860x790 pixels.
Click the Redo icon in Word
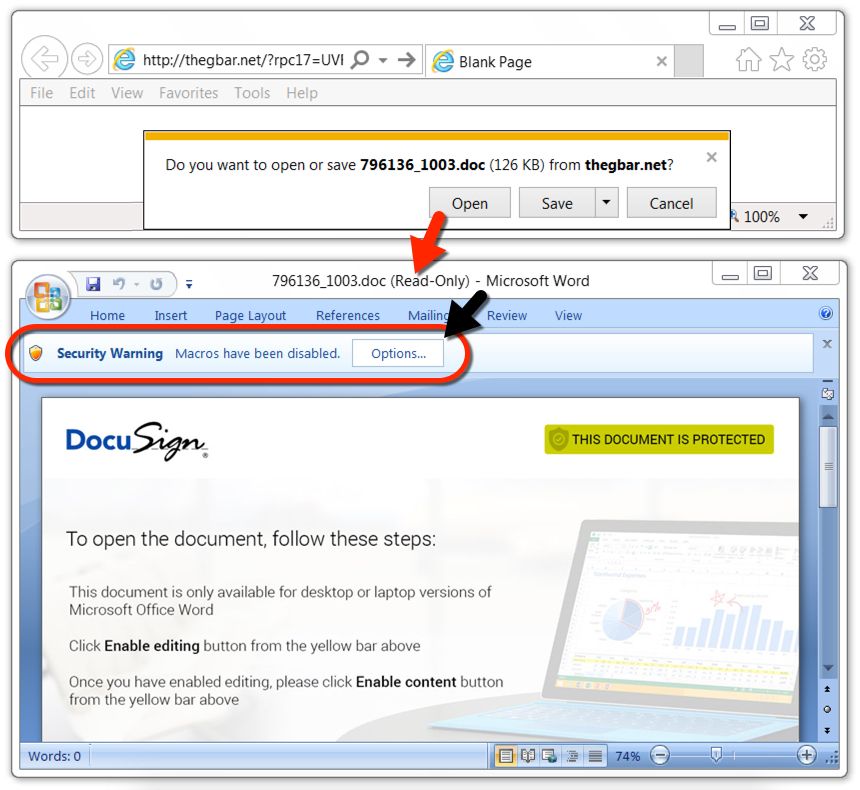coord(156,284)
